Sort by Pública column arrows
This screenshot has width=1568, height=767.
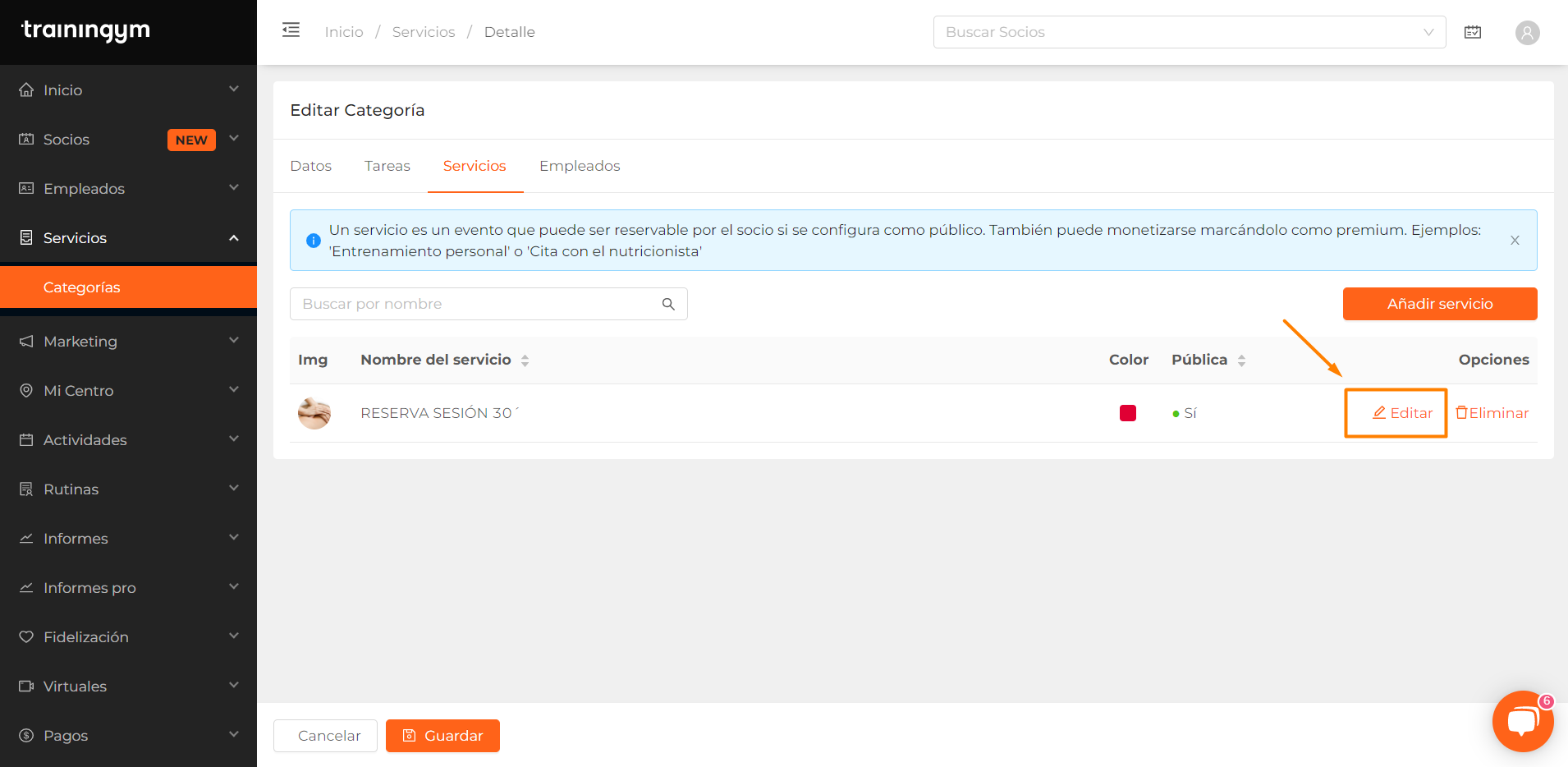[1241, 360]
